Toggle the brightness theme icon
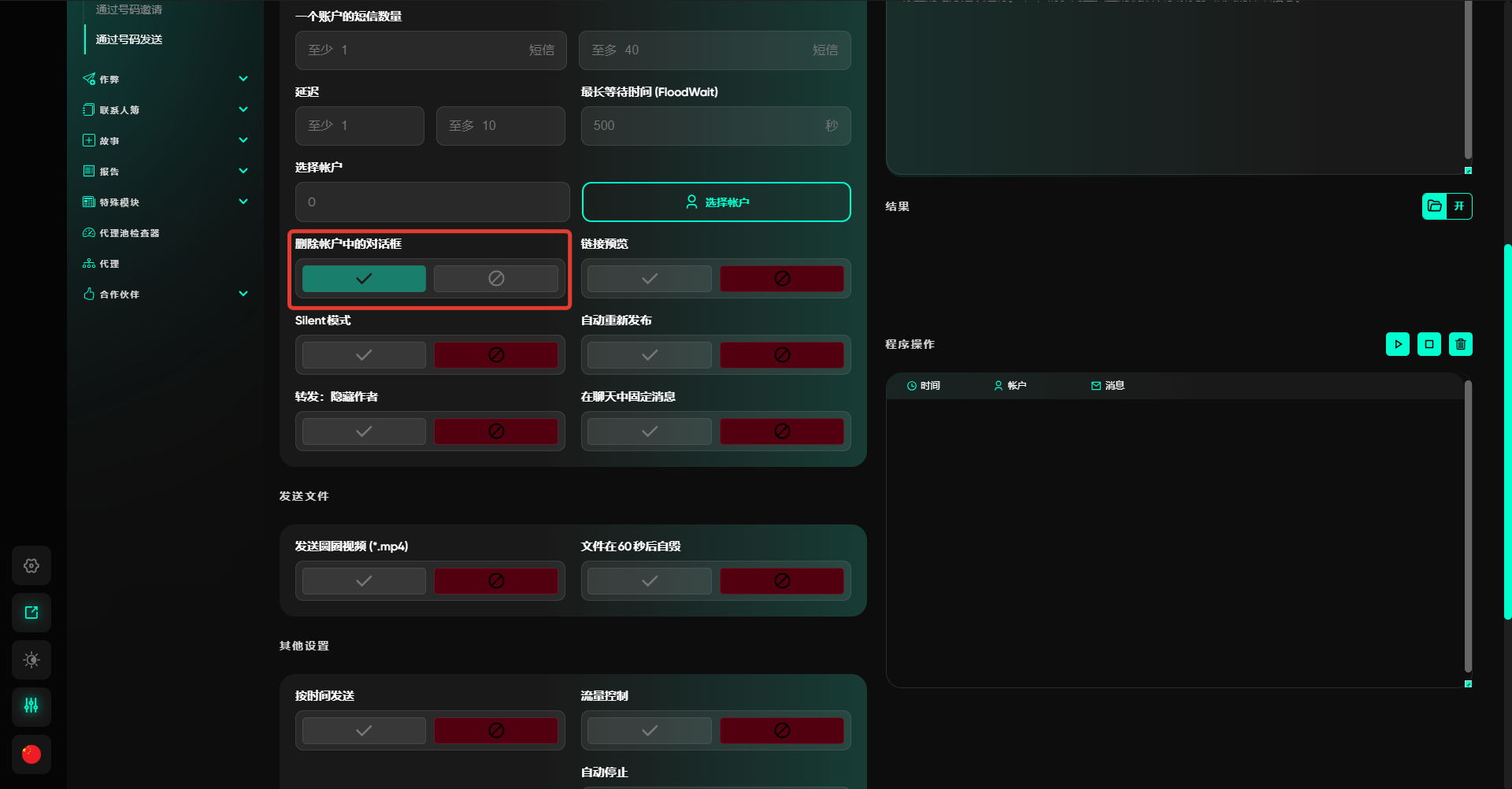The height and width of the screenshot is (789, 1512). 31,660
